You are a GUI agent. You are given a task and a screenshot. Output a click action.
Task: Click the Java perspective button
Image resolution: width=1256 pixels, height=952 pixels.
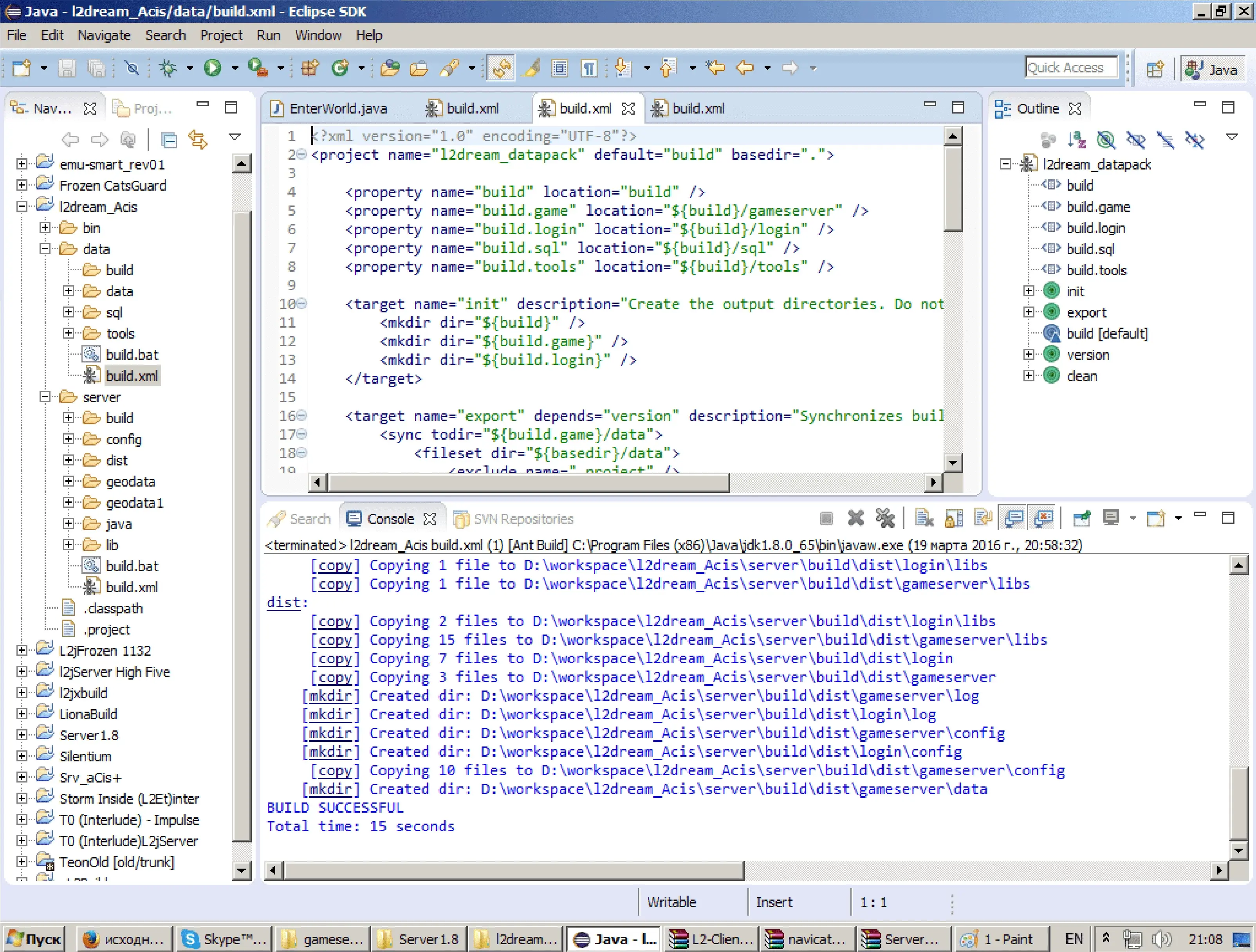click(1213, 69)
